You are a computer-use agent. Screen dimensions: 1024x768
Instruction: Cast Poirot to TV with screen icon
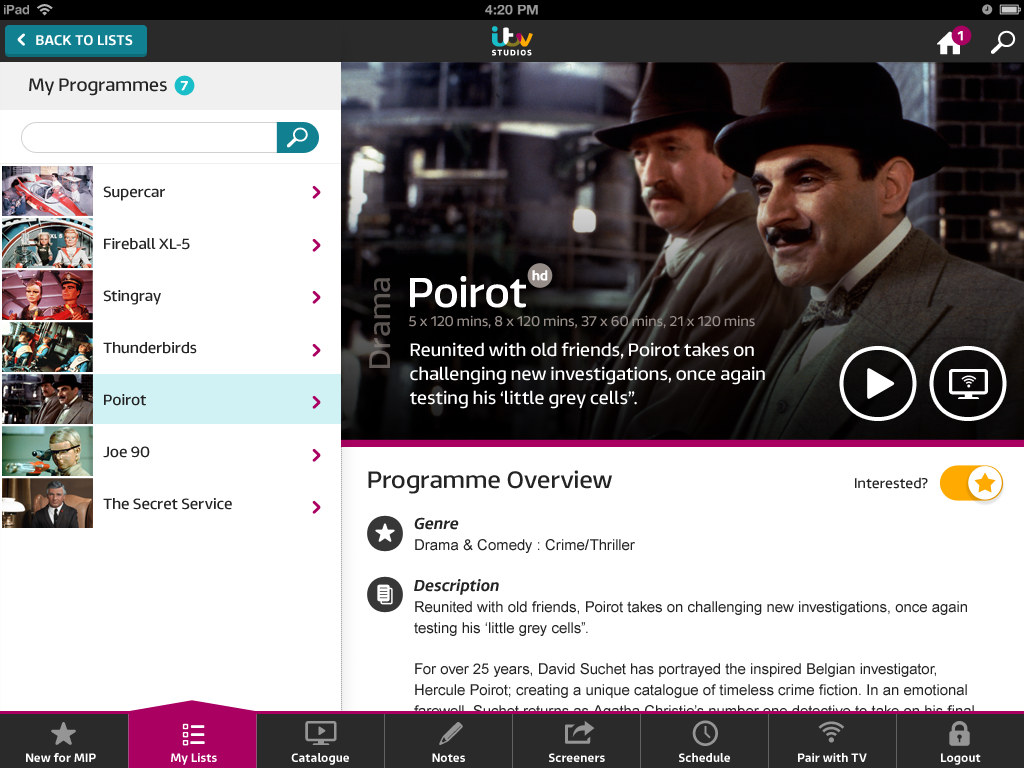(968, 383)
